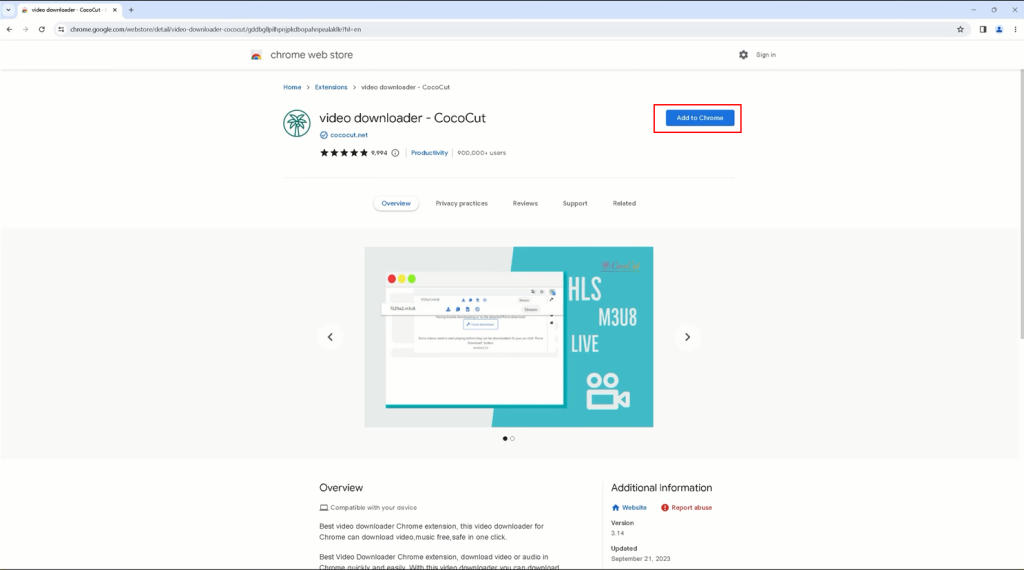Viewport: 1024px width, 570px height.
Task: Bookmark this page with the star icon
Action: coord(960,29)
